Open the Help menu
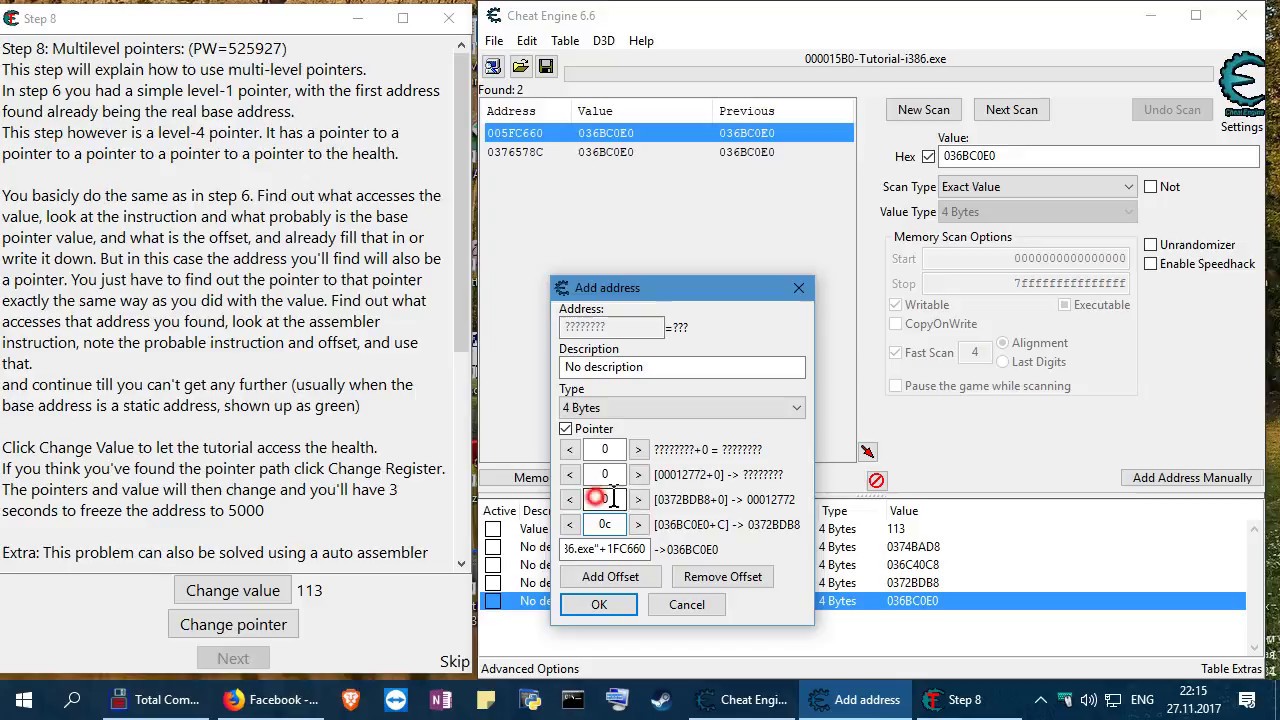 [x=641, y=41]
